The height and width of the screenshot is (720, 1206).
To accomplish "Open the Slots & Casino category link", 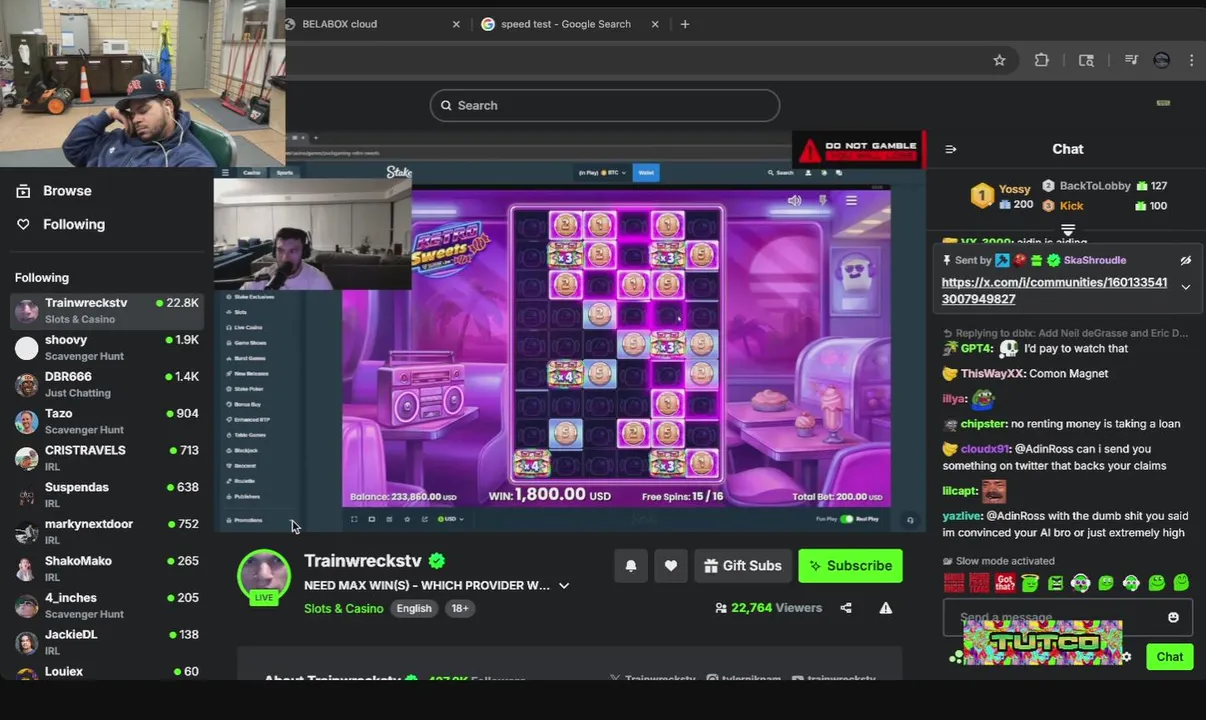I will tap(343, 608).
